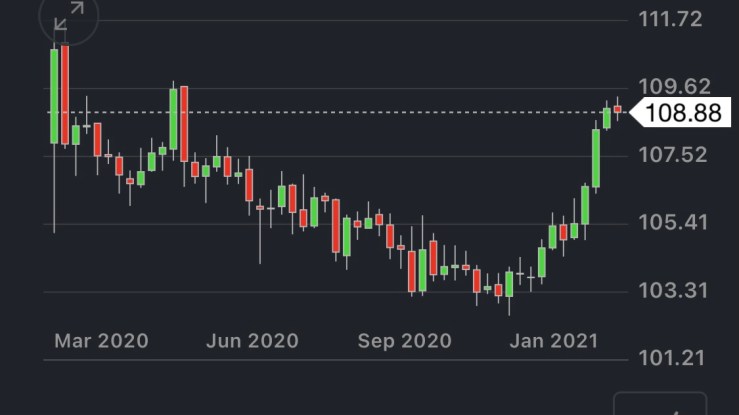Select the Mar 2020 date label

pyautogui.click(x=101, y=340)
